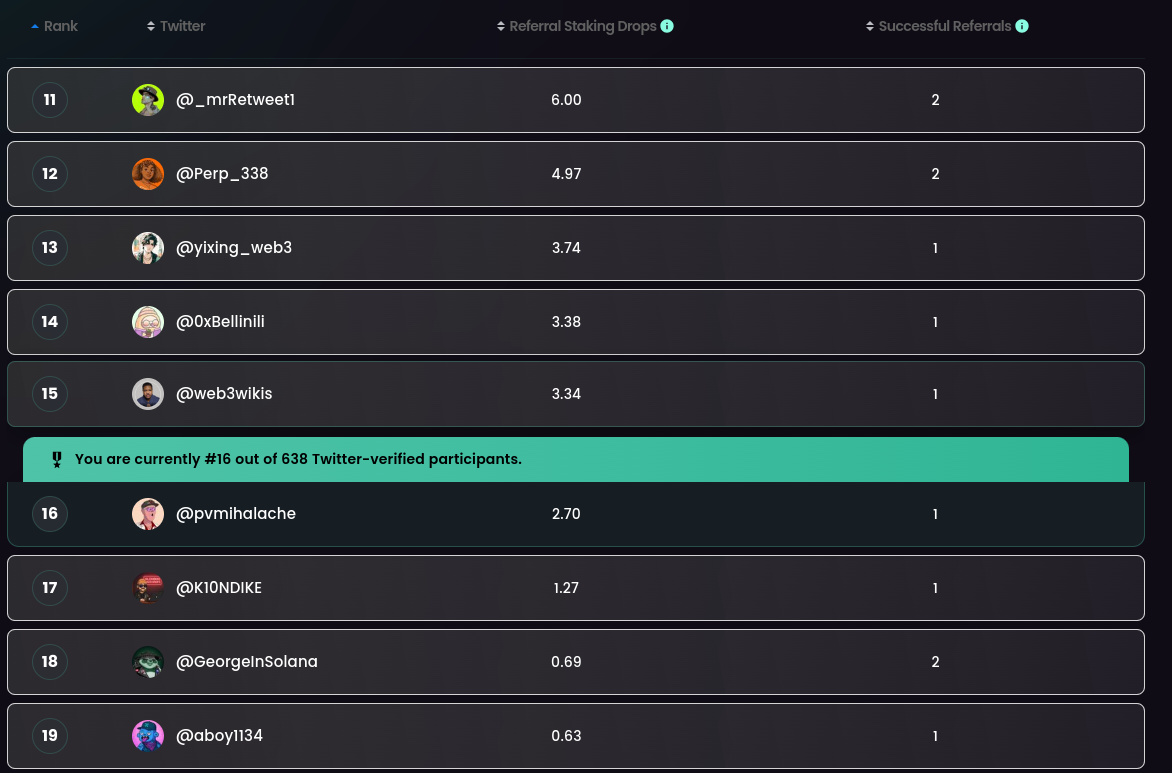Open @_mrRetweet1 Twitter handle
This screenshot has height=773, width=1172.
235,100
